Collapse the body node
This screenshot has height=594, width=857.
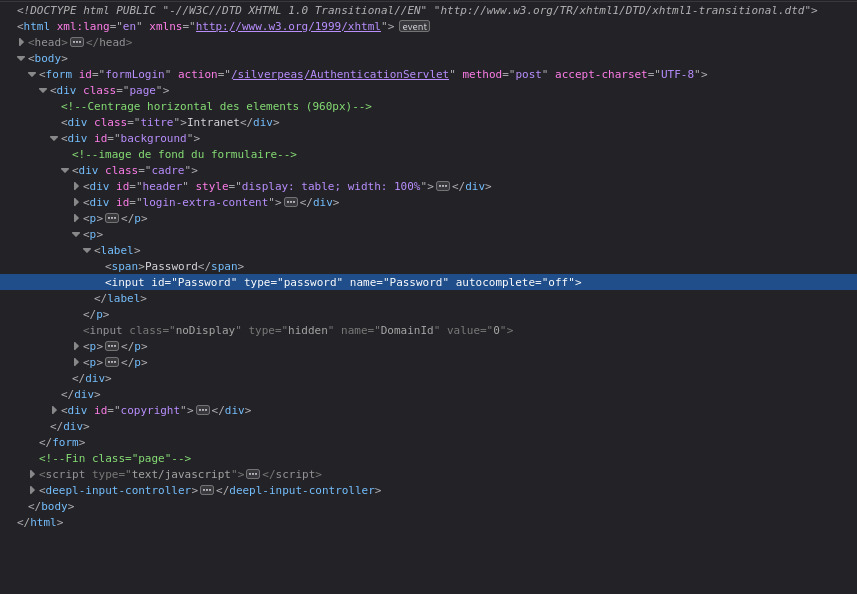[x=21, y=58]
